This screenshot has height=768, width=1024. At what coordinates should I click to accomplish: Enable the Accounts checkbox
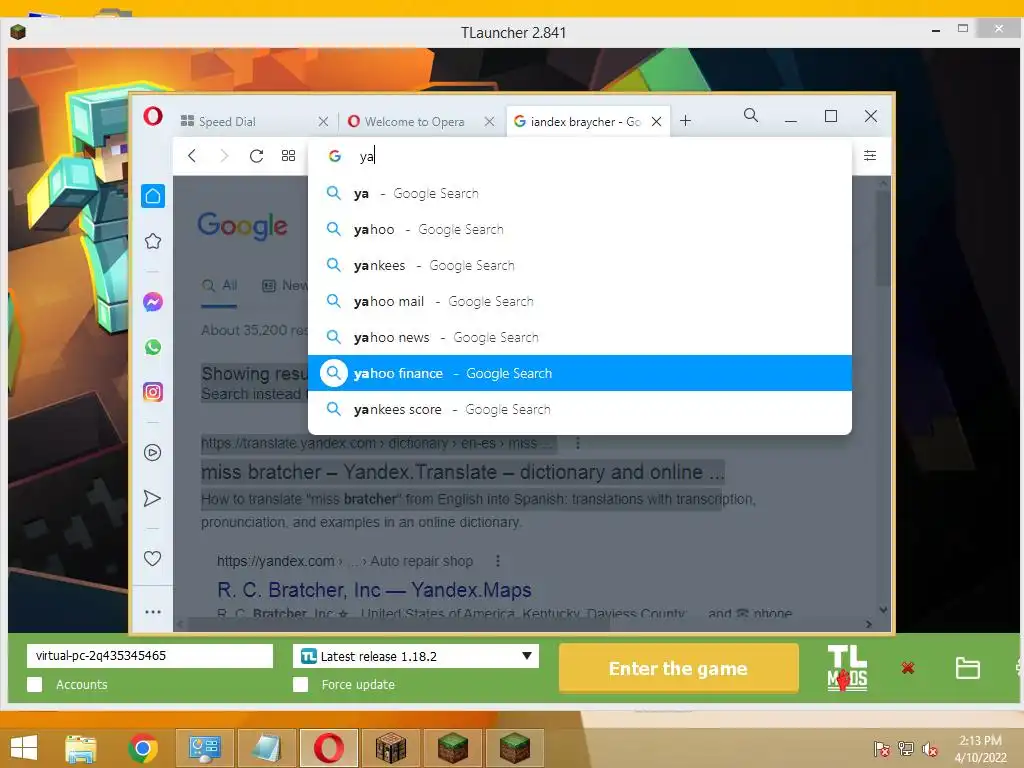pyautogui.click(x=35, y=684)
